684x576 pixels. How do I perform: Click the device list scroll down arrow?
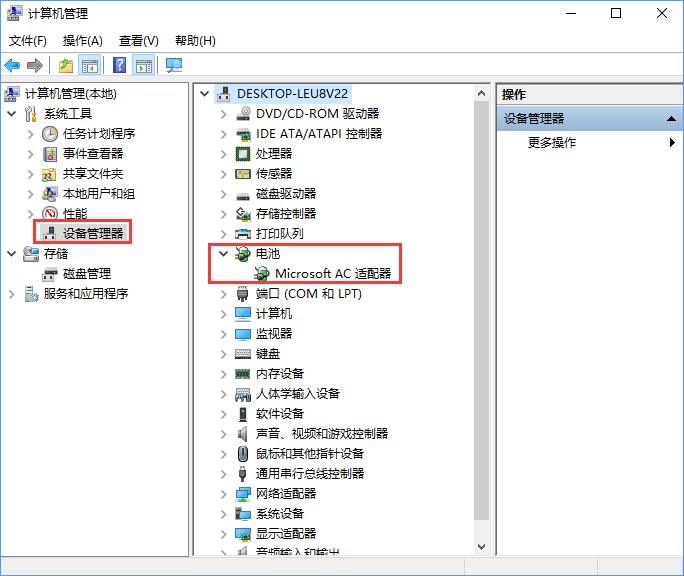pyautogui.click(x=481, y=546)
